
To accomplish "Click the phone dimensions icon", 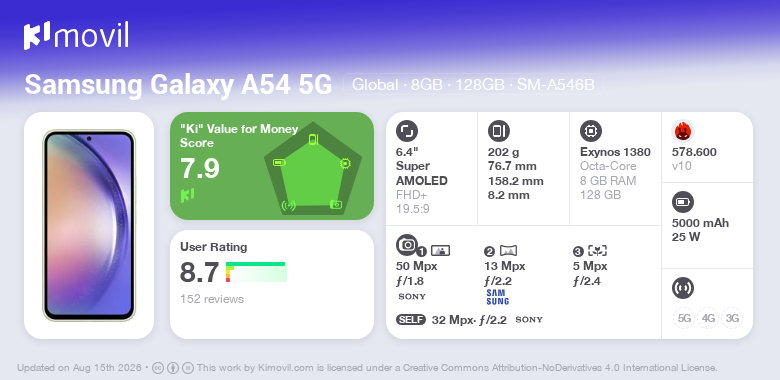I will (498, 131).
